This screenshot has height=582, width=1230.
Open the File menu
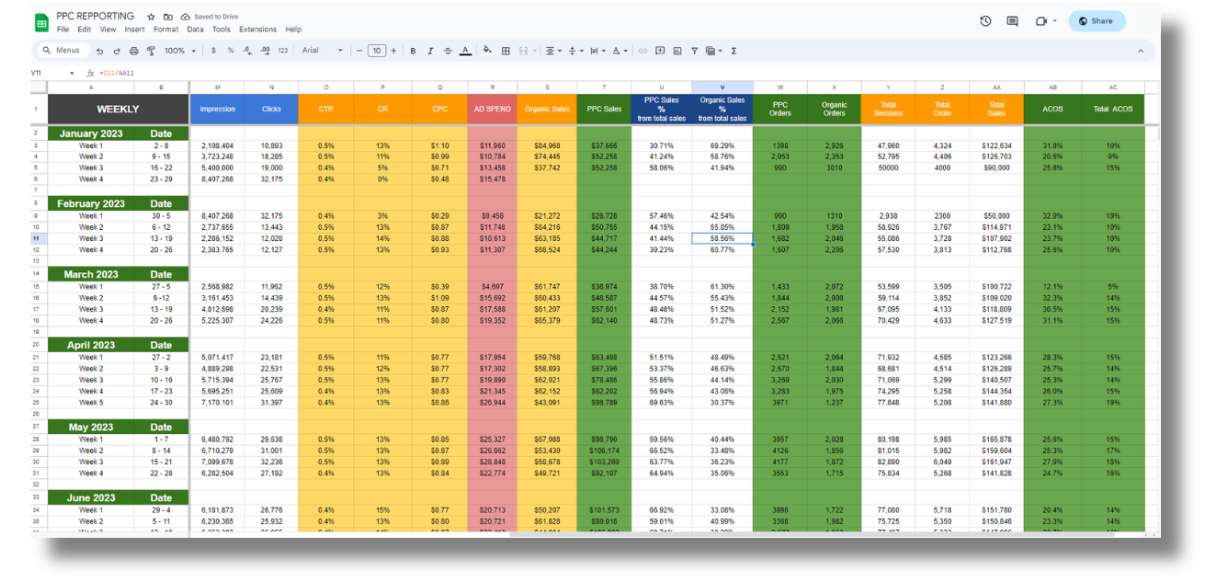tap(63, 30)
